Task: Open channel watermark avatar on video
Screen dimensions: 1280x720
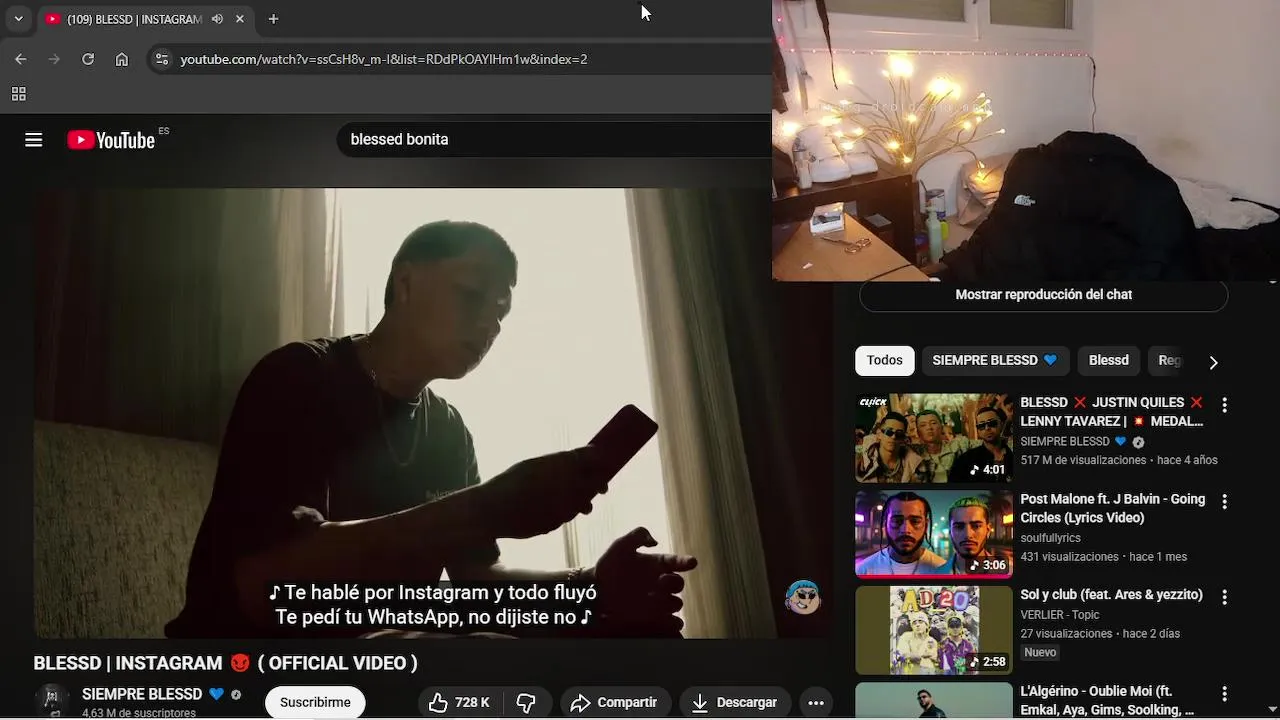Action: [x=803, y=597]
